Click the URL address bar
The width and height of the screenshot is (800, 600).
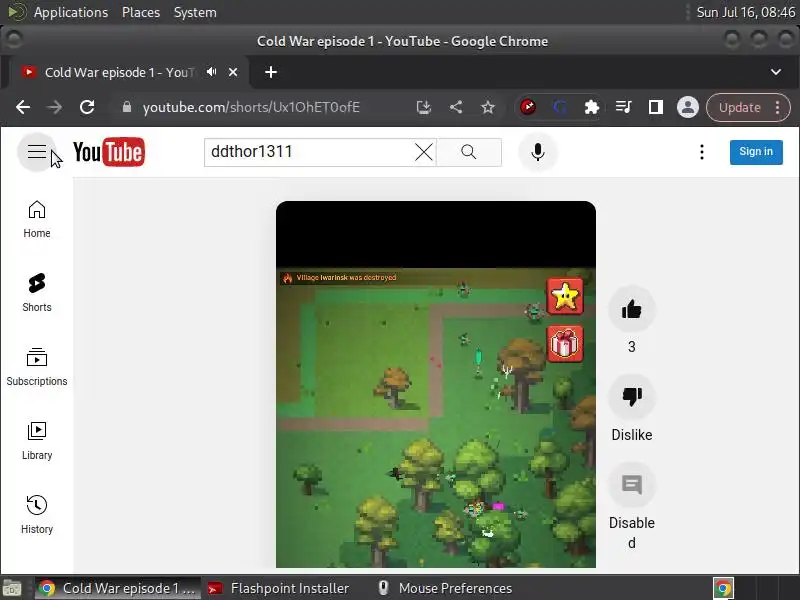pyautogui.click(x=251, y=107)
